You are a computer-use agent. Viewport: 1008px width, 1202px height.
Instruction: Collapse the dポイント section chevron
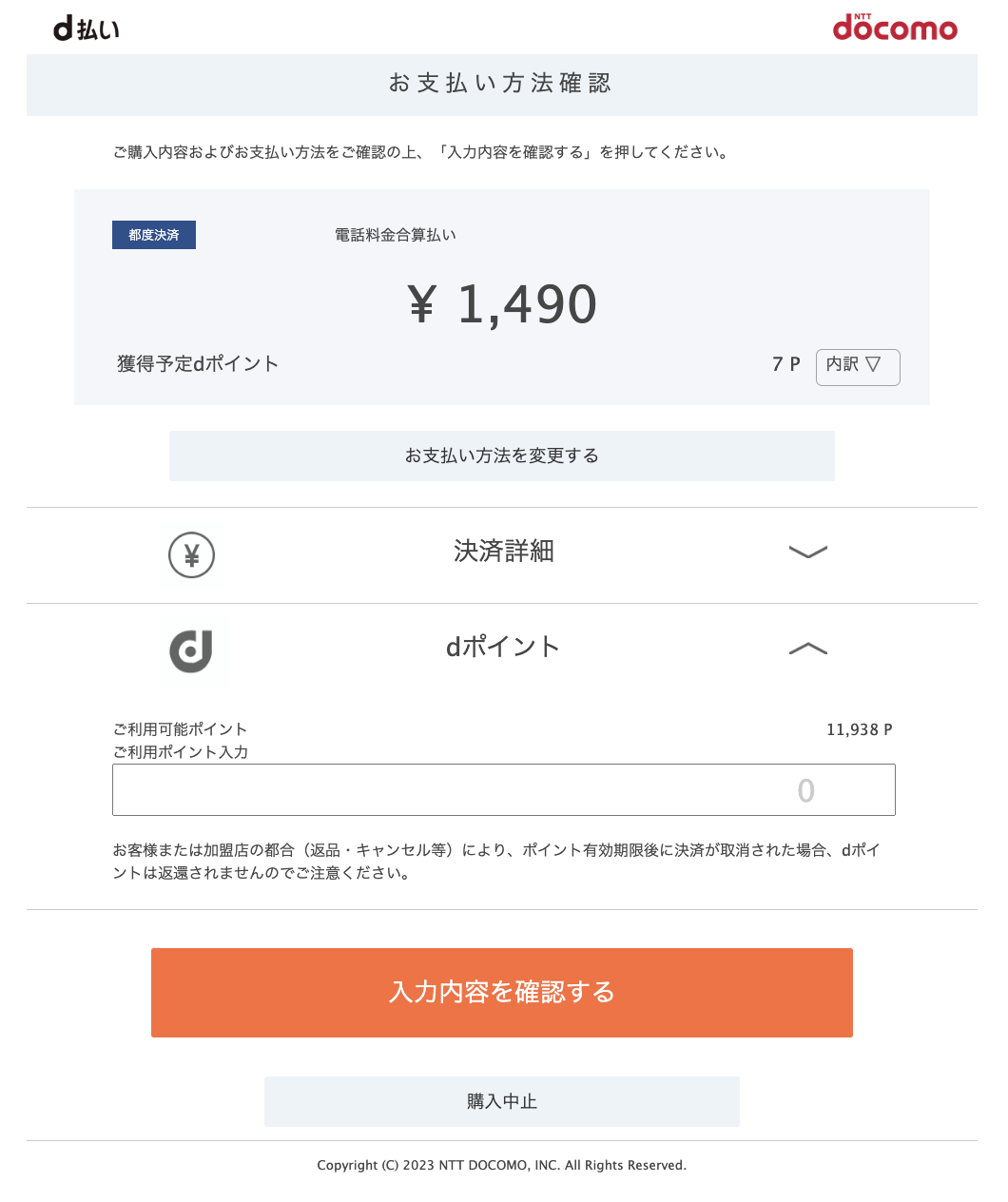click(x=808, y=649)
